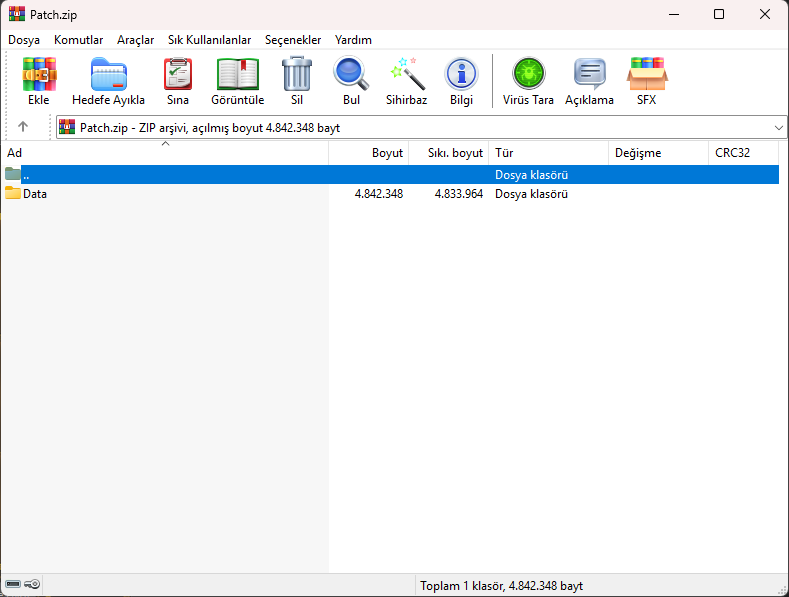
Task: Click packed size value 4.833.964
Action: [x=459, y=194]
